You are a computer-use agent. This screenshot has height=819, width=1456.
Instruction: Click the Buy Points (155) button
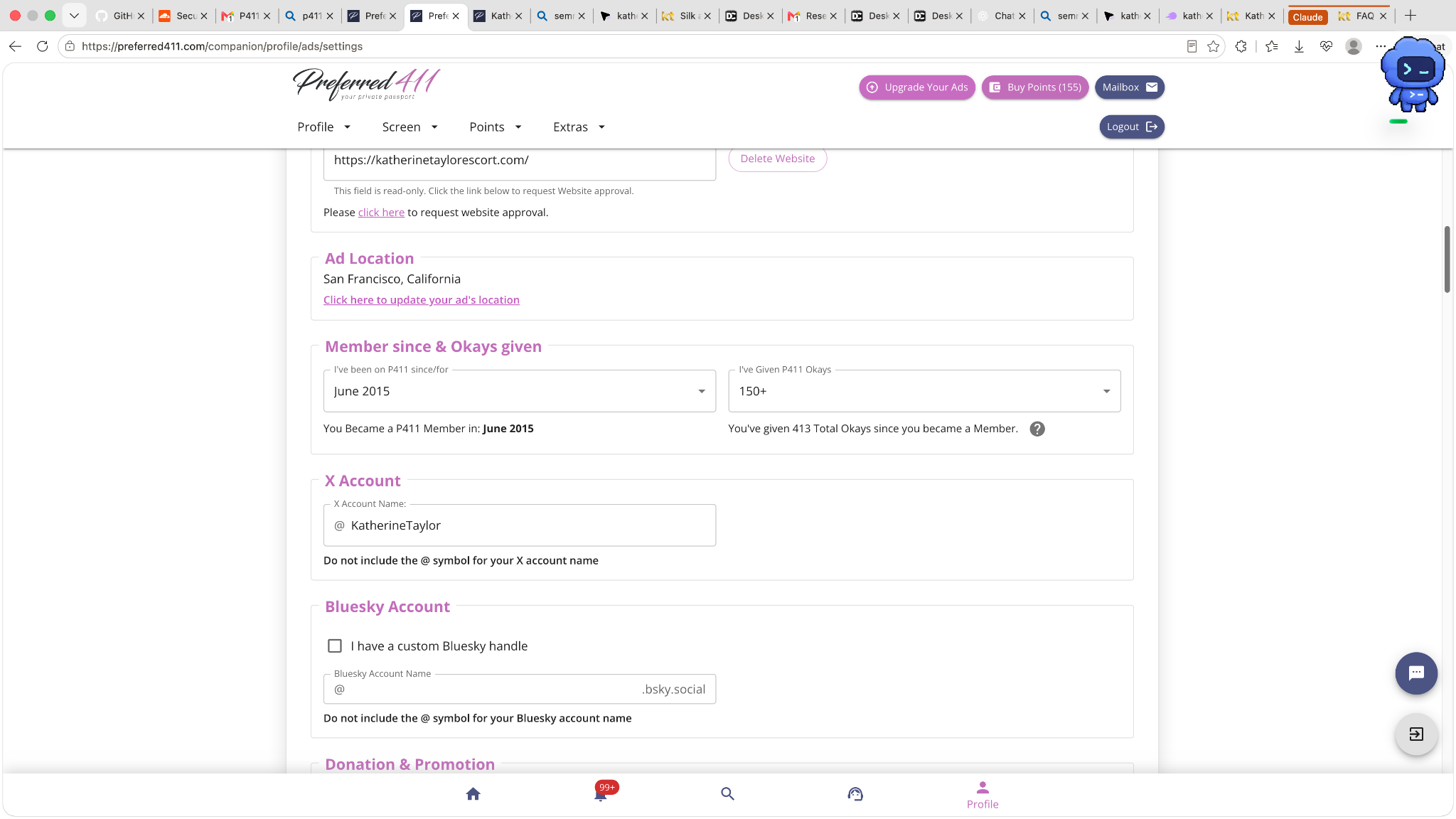coord(1035,87)
